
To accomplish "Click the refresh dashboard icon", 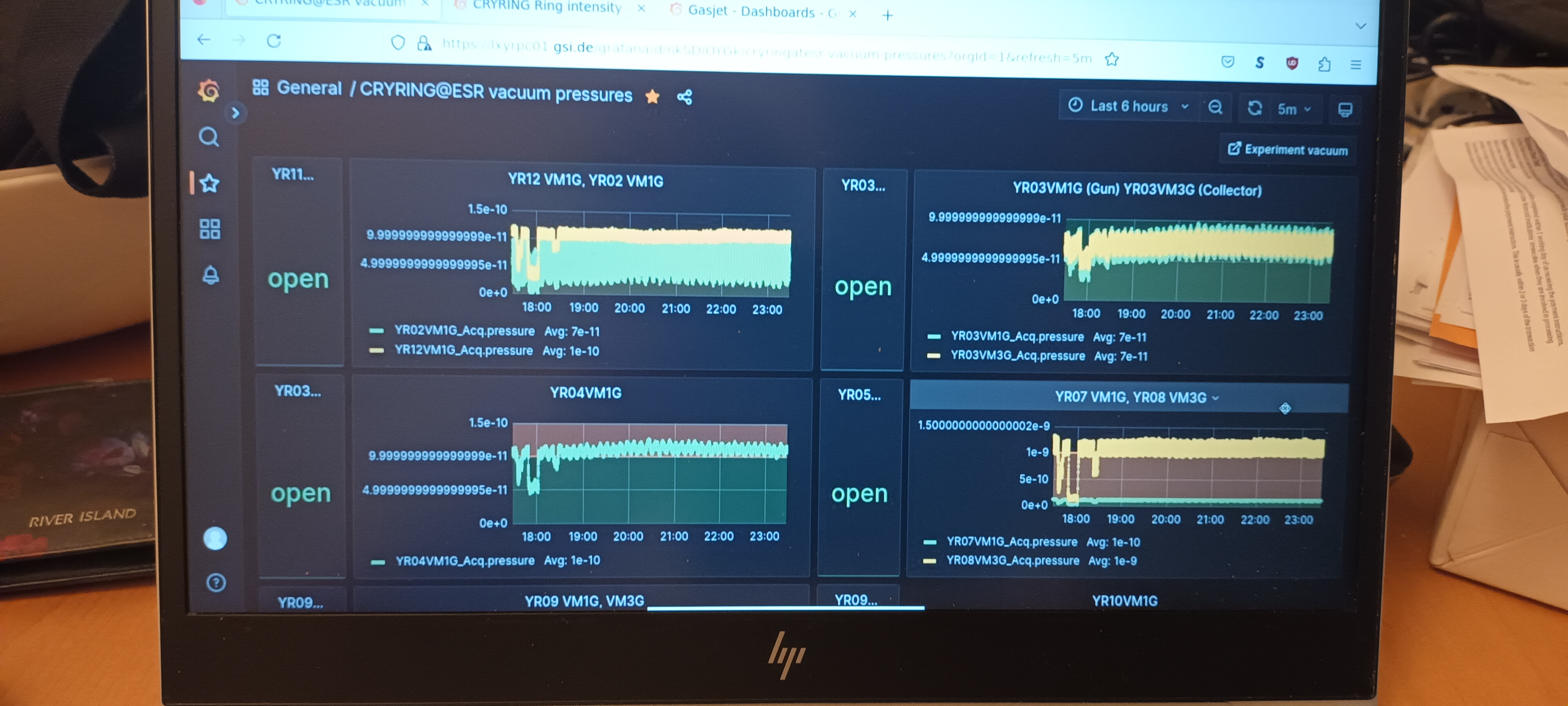I will (1254, 108).
